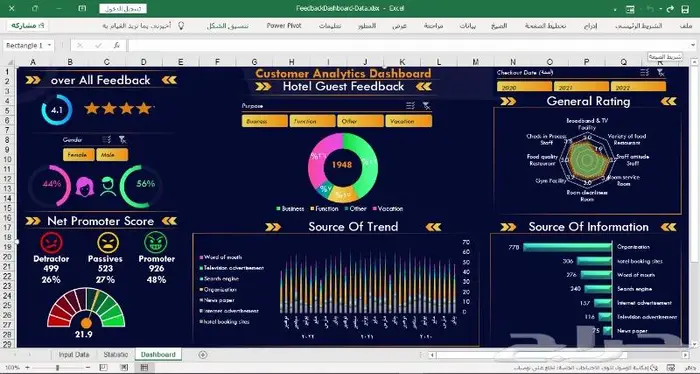
Task: Clear the Checkout Date slicer filter
Action: coord(660,72)
